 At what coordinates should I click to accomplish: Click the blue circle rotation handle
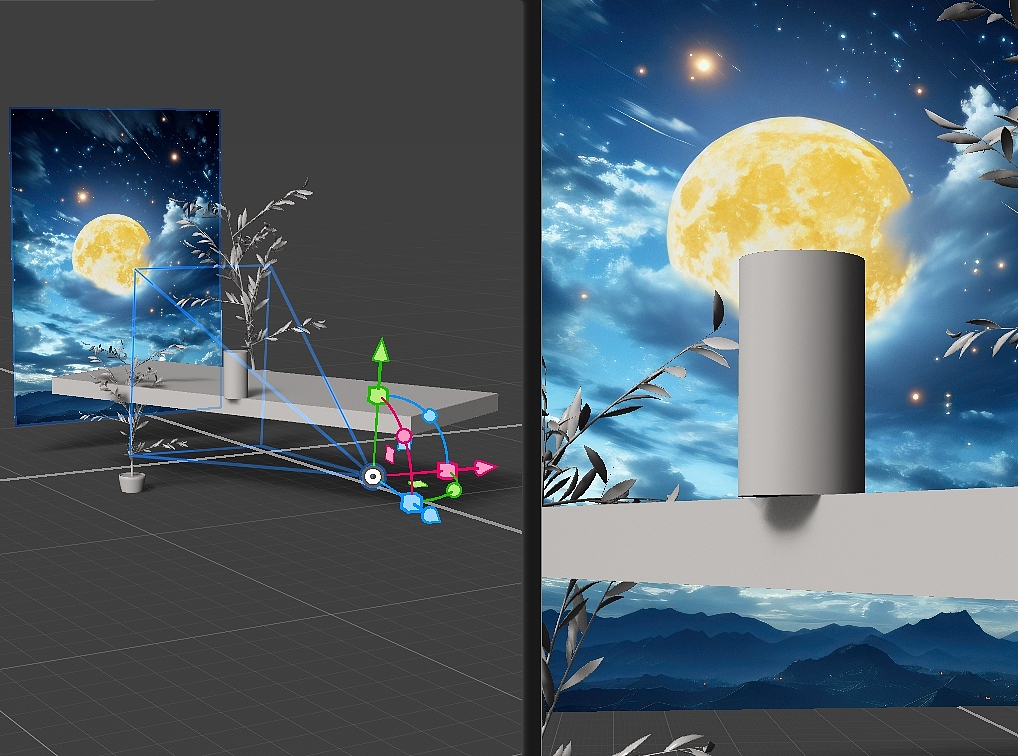(x=430, y=415)
